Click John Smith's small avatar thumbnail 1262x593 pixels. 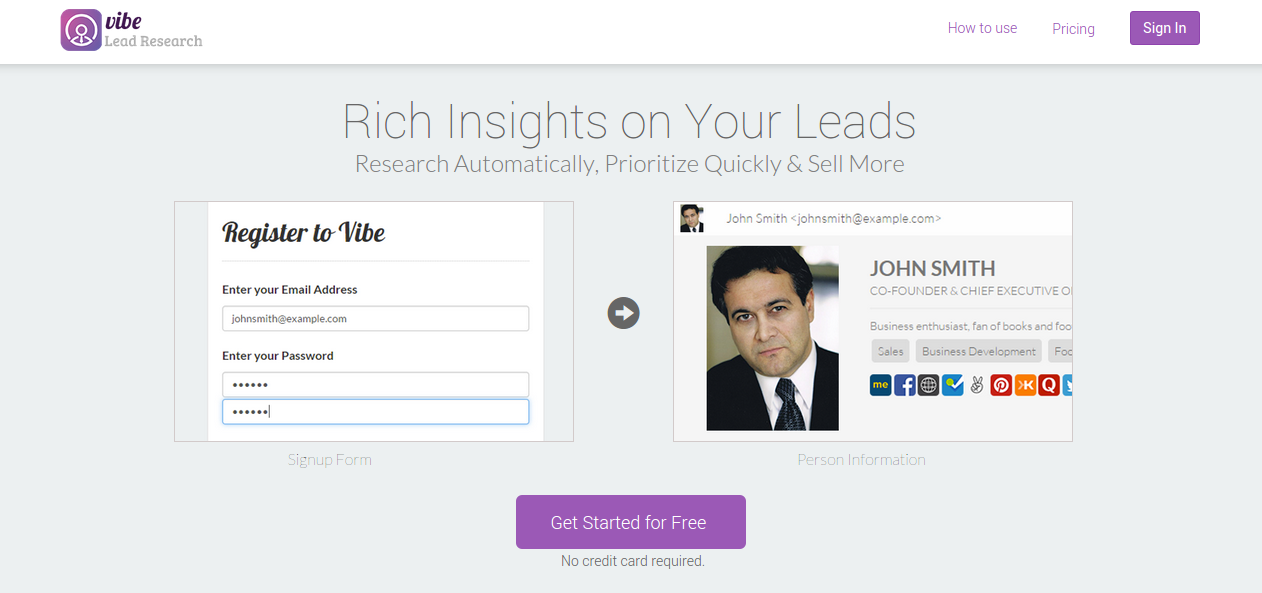[691, 218]
